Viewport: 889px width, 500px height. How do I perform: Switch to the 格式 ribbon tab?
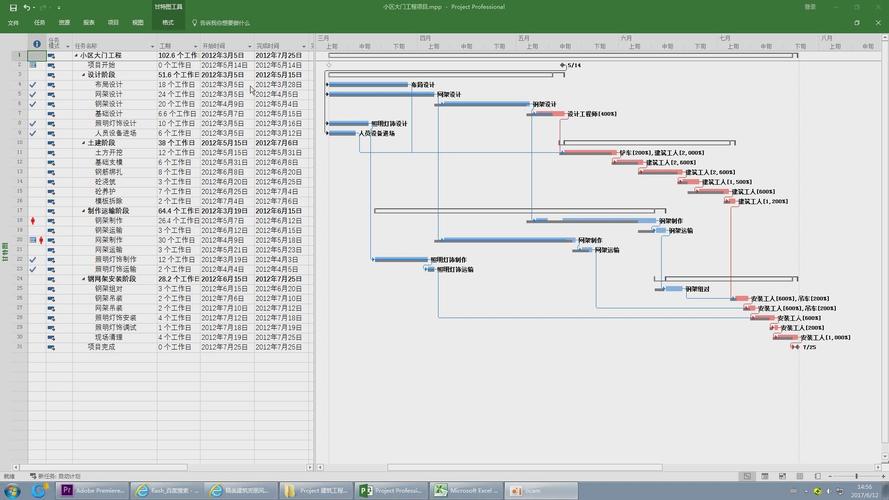click(x=167, y=22)
